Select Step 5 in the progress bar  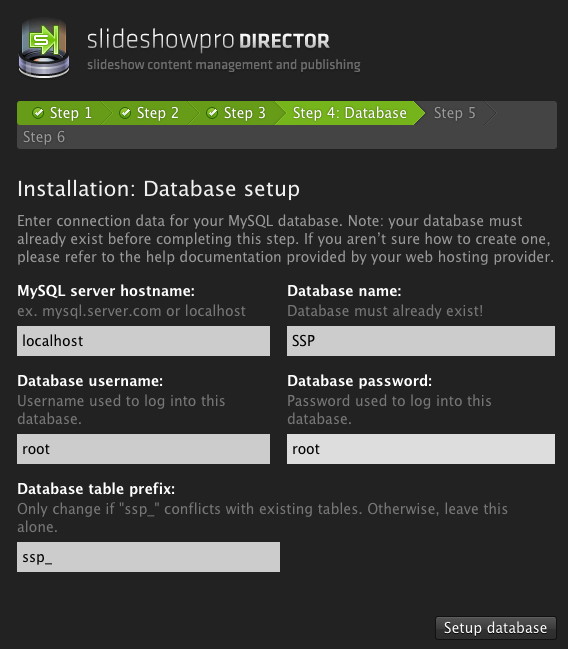pos(455,113)
